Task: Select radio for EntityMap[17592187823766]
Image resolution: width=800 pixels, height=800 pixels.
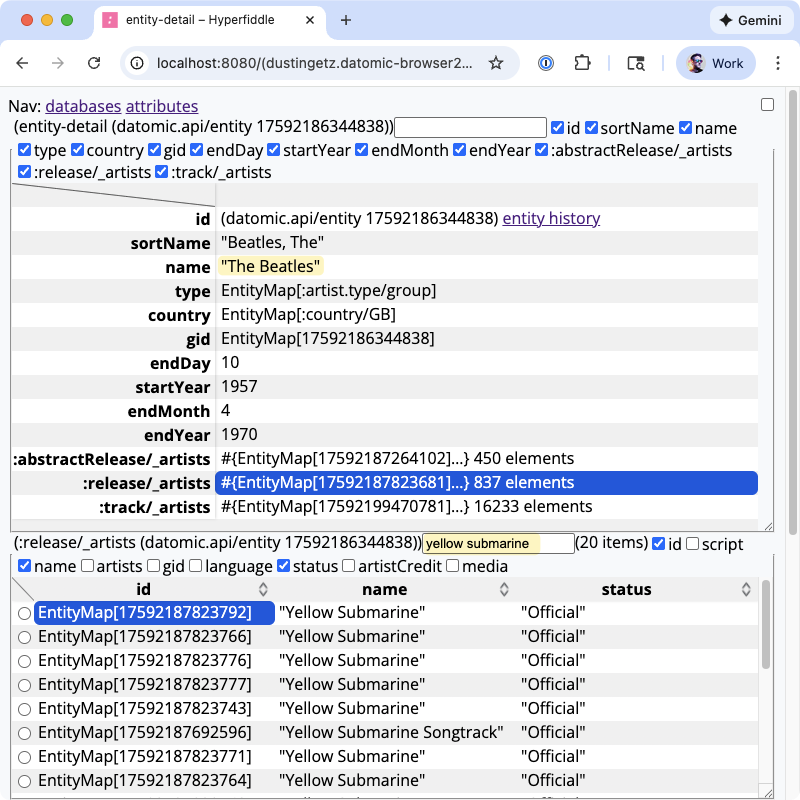Action: point(24,637)
